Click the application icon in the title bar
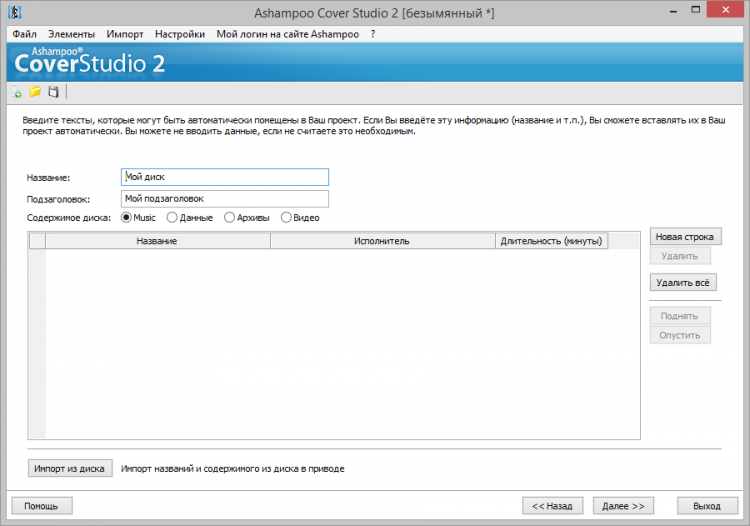 [15, 12]
